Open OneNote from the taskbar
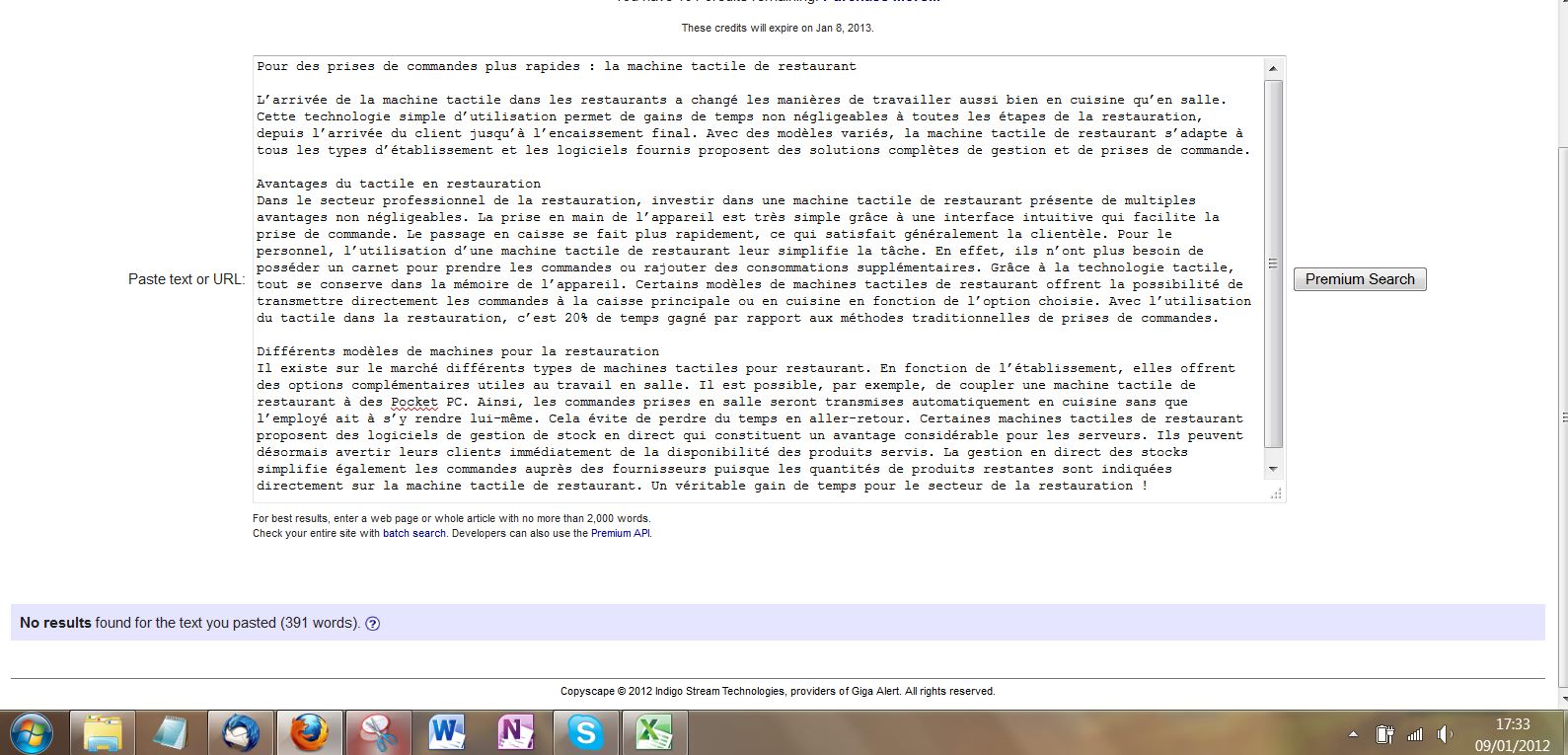Screen dimensions: 1568x755 (516, 733)
